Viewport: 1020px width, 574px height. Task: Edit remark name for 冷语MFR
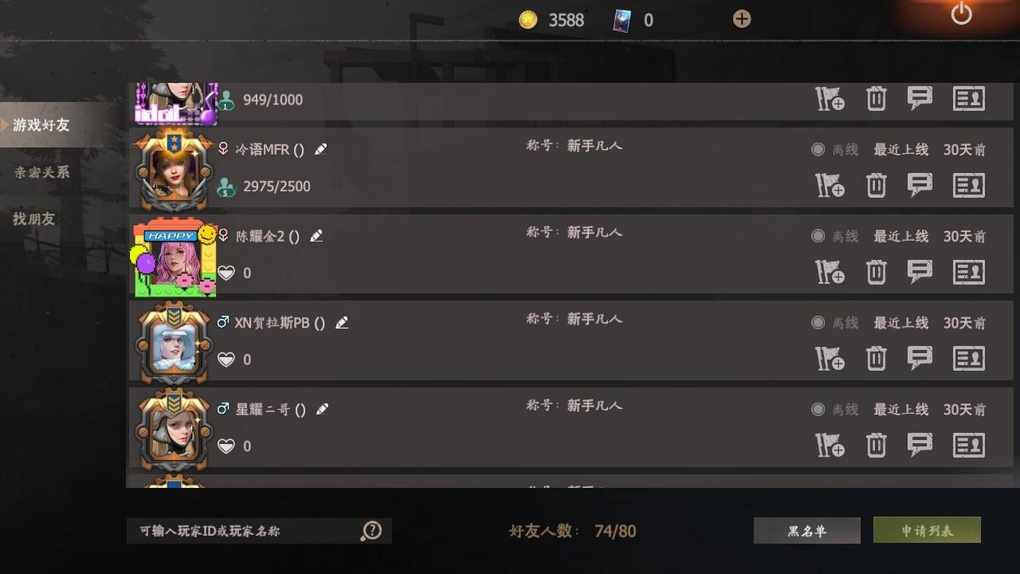321,149
